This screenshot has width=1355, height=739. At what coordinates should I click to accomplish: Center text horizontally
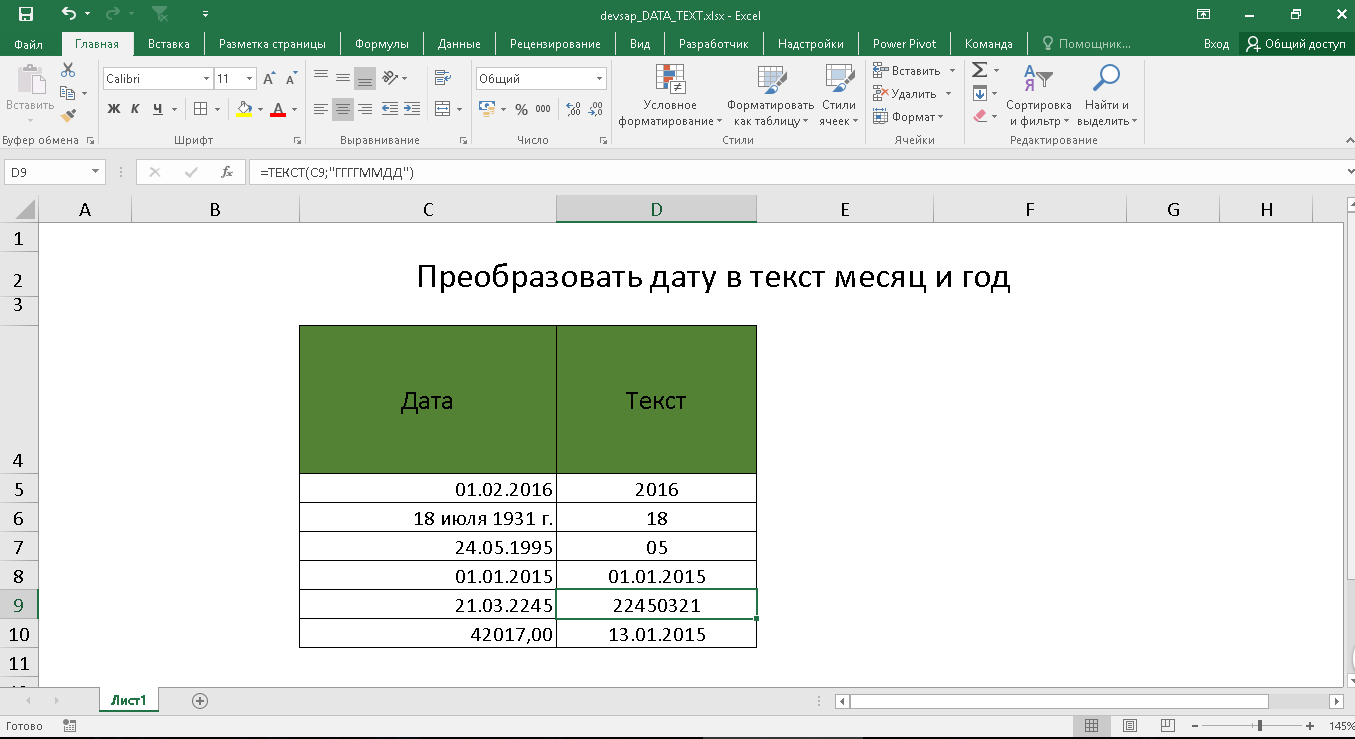point(343,109)
